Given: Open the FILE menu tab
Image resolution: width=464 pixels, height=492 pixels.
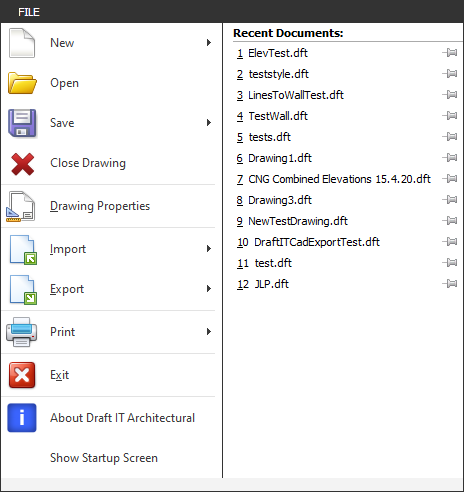Looking at the screenshot, I should click(29, 12).
